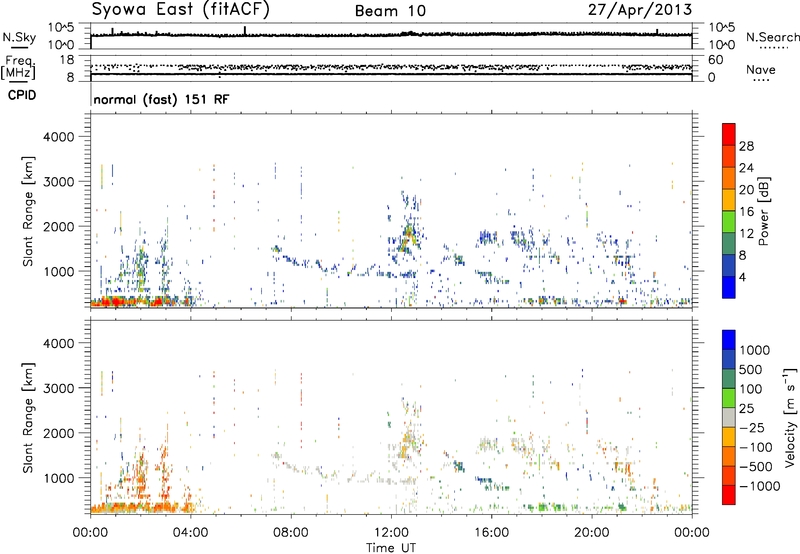Click the gray segment of velocity colorbar

(729, 417)
